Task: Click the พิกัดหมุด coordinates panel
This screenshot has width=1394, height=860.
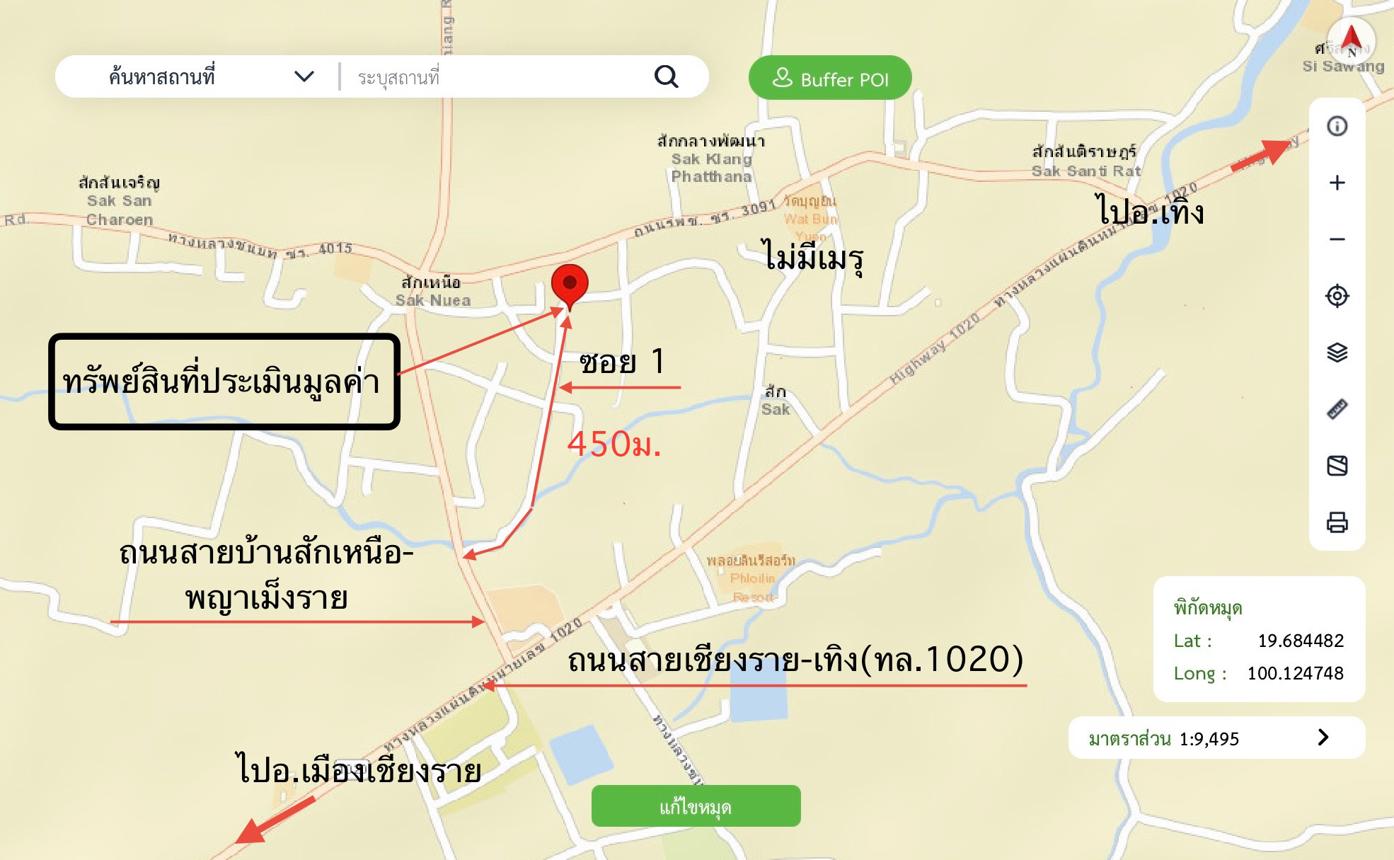Action: [x=1259, y=639]
